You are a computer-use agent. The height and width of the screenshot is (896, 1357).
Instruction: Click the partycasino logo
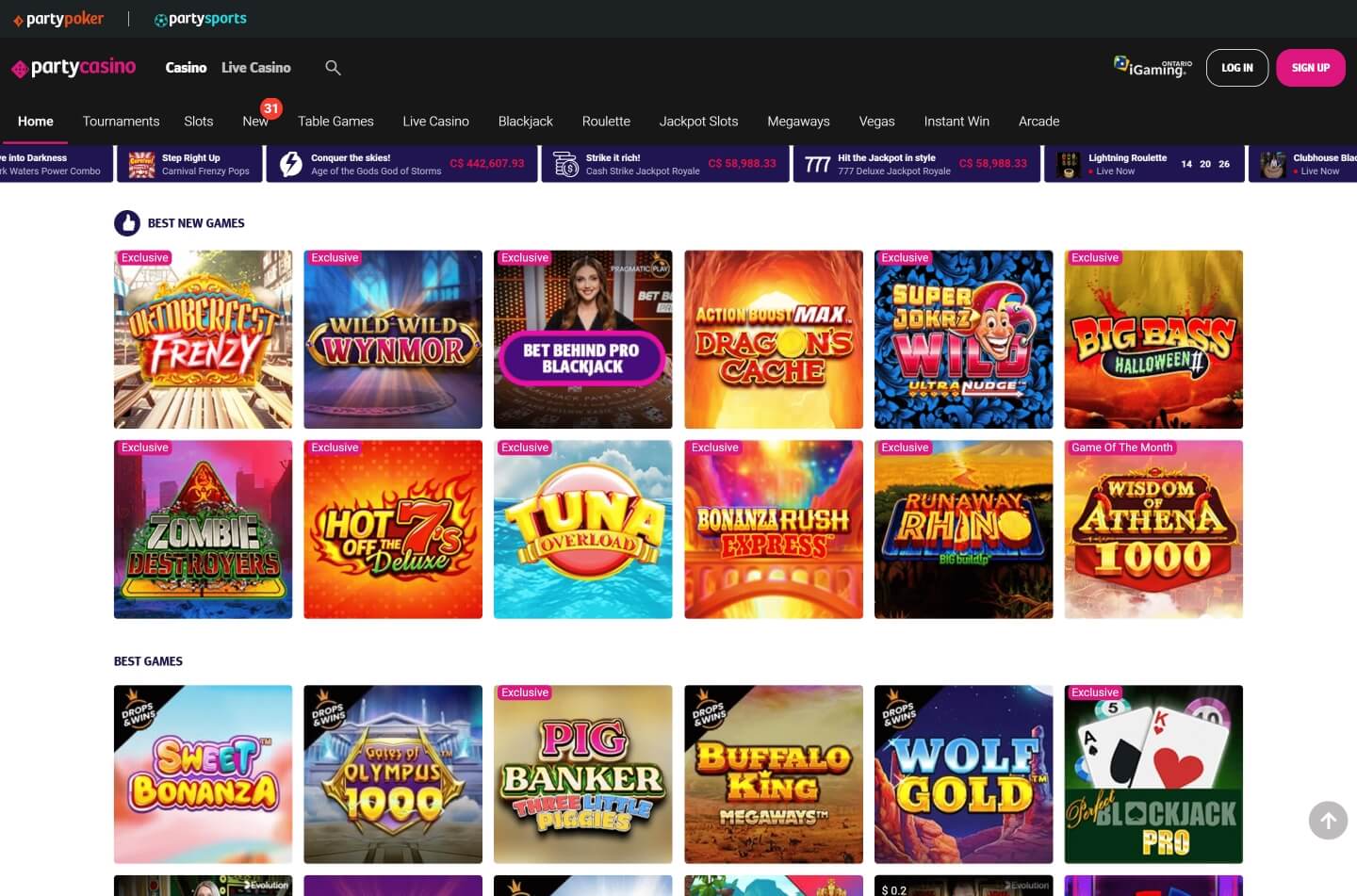pos(74,68)
